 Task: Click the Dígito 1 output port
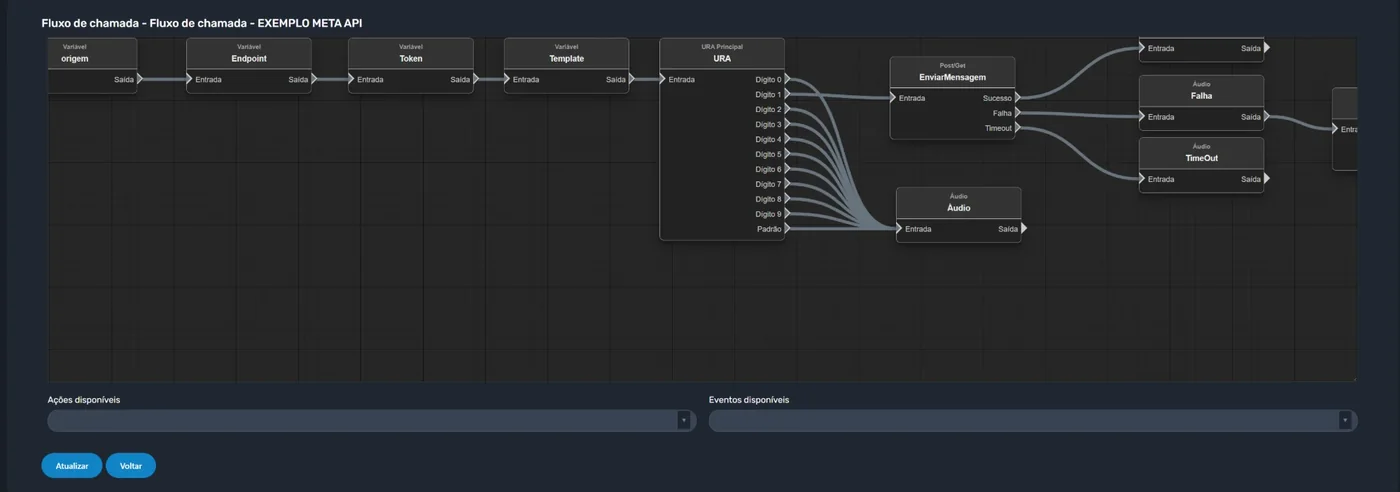point(789,94)
